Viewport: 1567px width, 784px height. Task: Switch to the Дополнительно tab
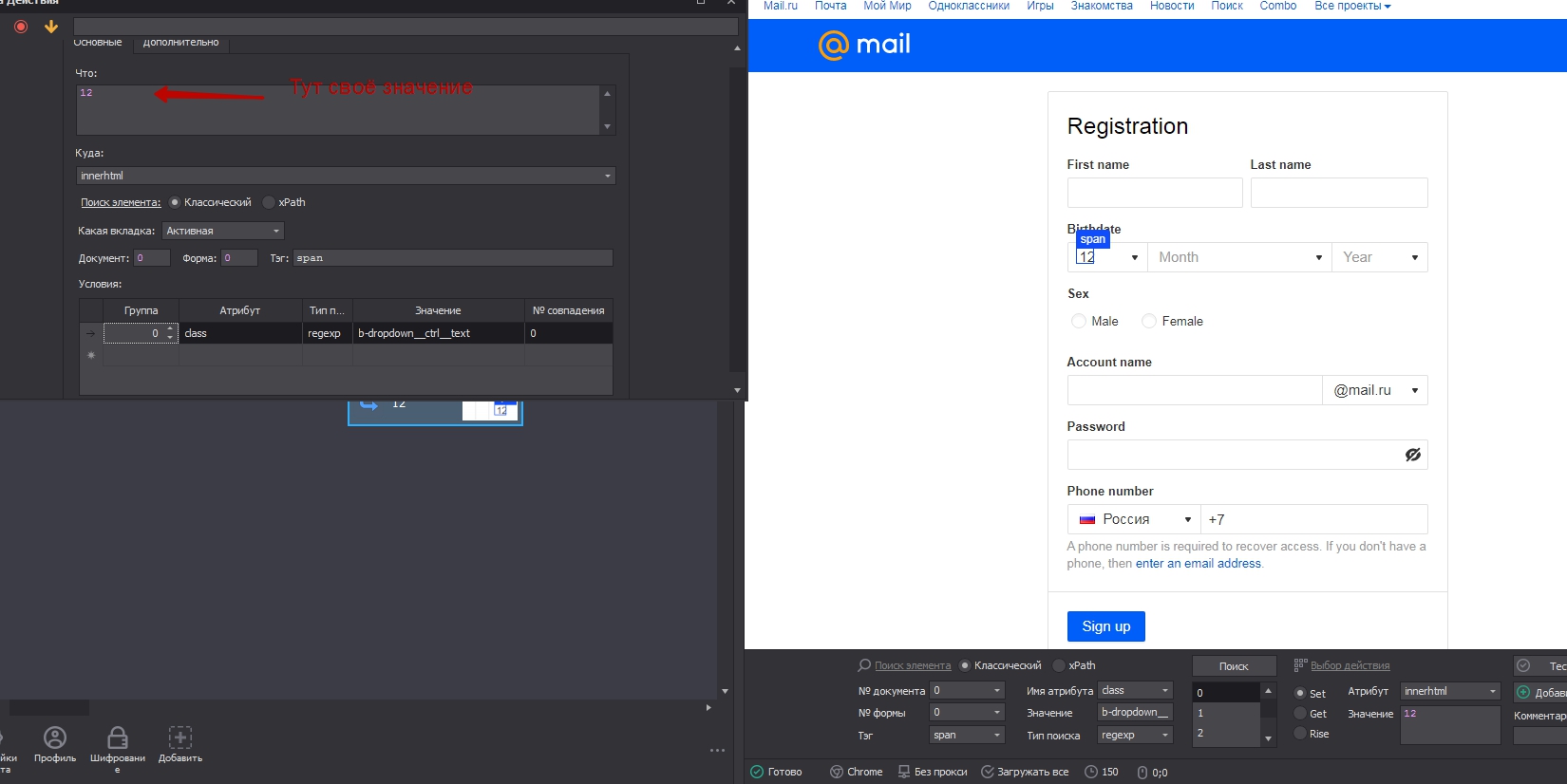click(181, 43)
